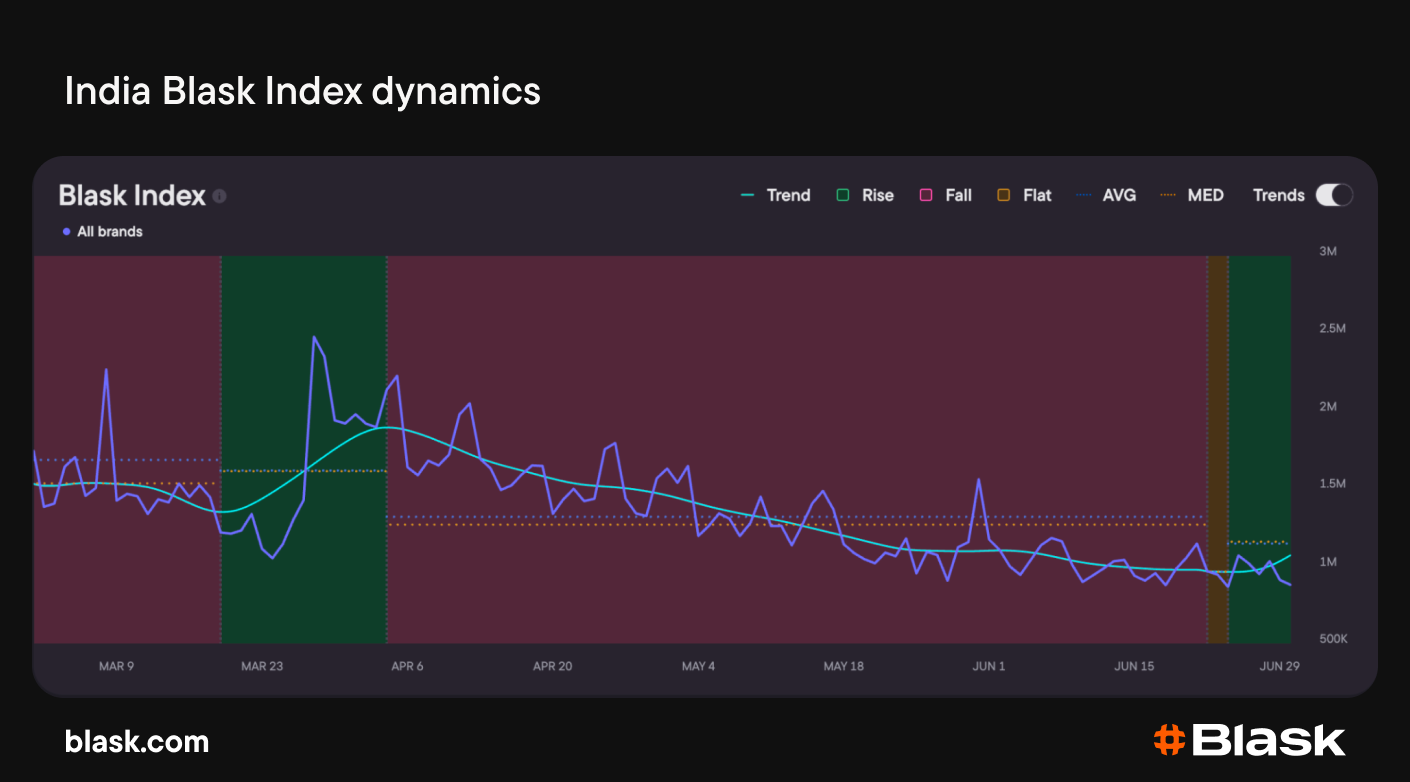1410x782 pixels.
Task: Turn off the Trends toggle switch
Action: click(1334, 195)
